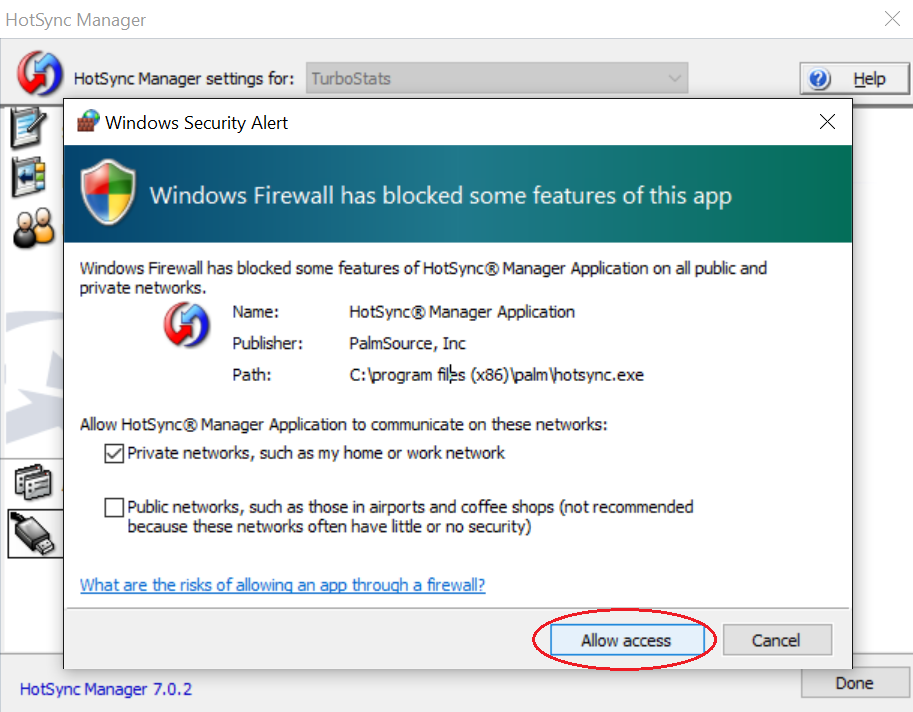Select the notepad with pencil sidebar icon
913x712 pixels.
coord(28,127)
